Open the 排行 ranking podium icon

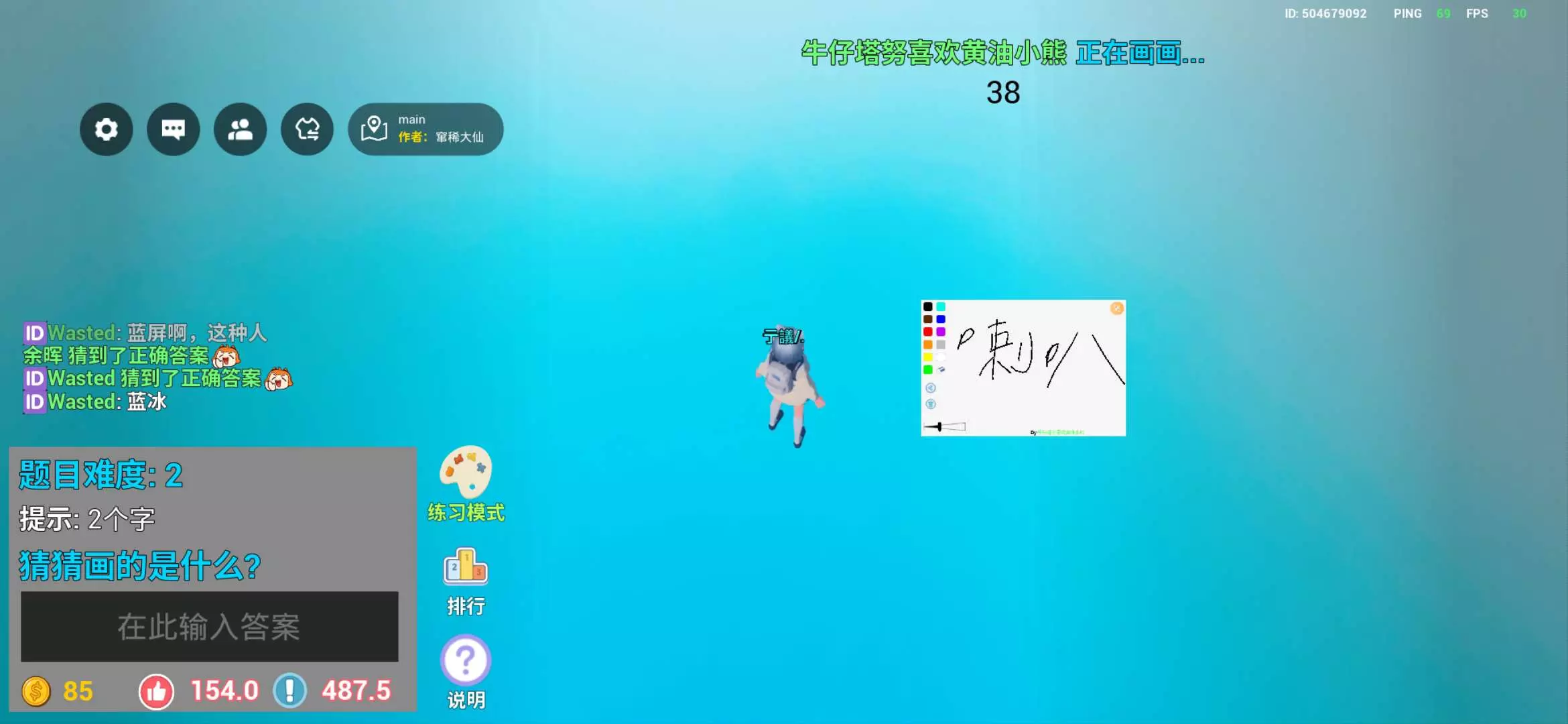[466, 567]
